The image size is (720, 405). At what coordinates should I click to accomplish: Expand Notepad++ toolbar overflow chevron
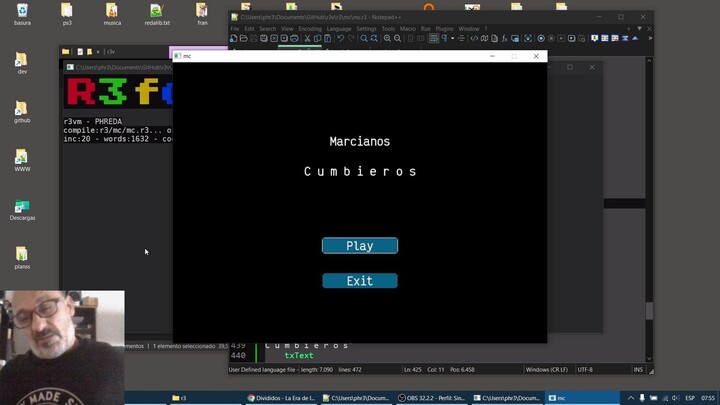click(x=650, y=39)
